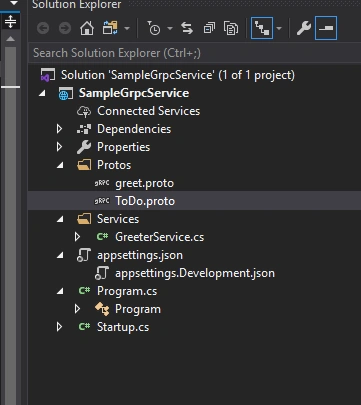The width and height of the screenshot is (361, 405).
Task: Click C# icon beside Program.cs
Action: 84,291
